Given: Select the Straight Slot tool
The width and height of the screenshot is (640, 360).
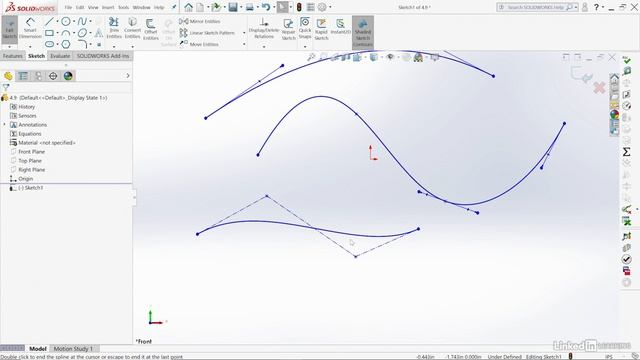Looking at the screenshot, I should 49,44.
